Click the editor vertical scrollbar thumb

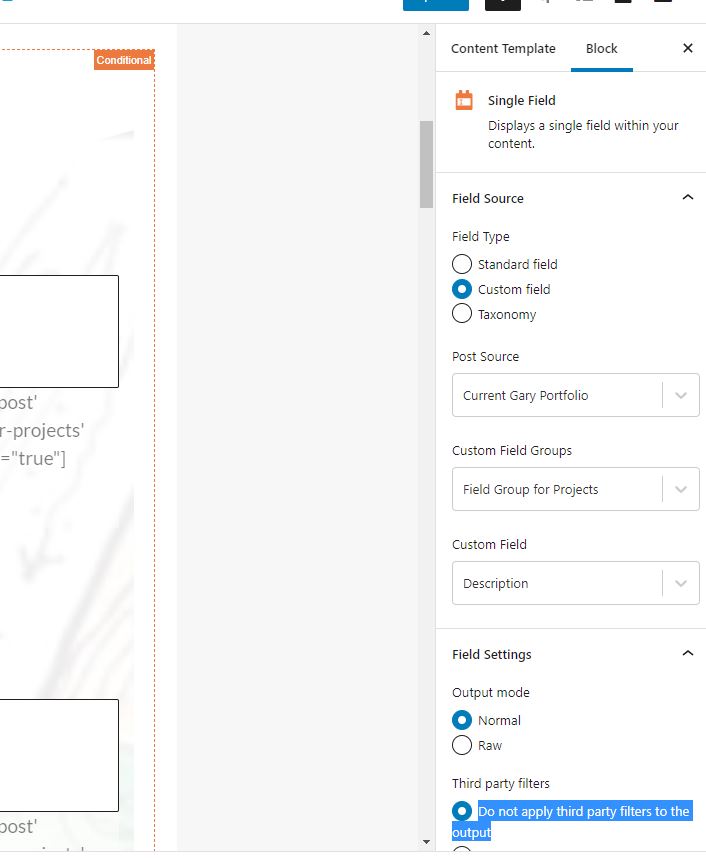click(x=426, y=164)
